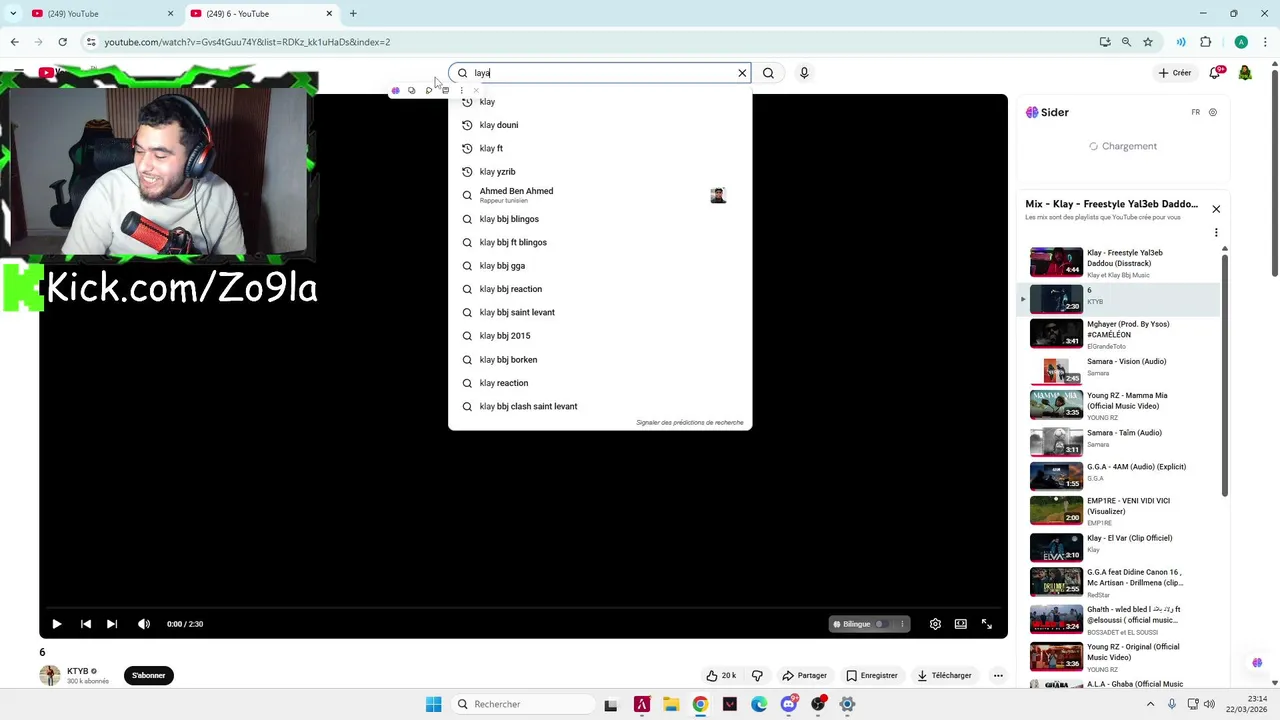This screenshot has width=1280, height=720.
Task: Open the YouTube account avatar menu
Action: [1245, 73]
